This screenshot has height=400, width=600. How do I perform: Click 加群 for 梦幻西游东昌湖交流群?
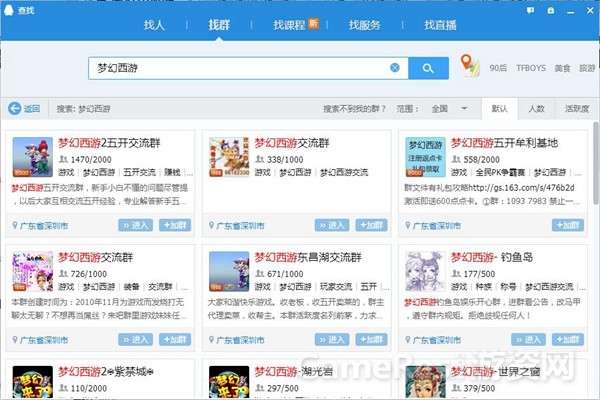point(371,340)
